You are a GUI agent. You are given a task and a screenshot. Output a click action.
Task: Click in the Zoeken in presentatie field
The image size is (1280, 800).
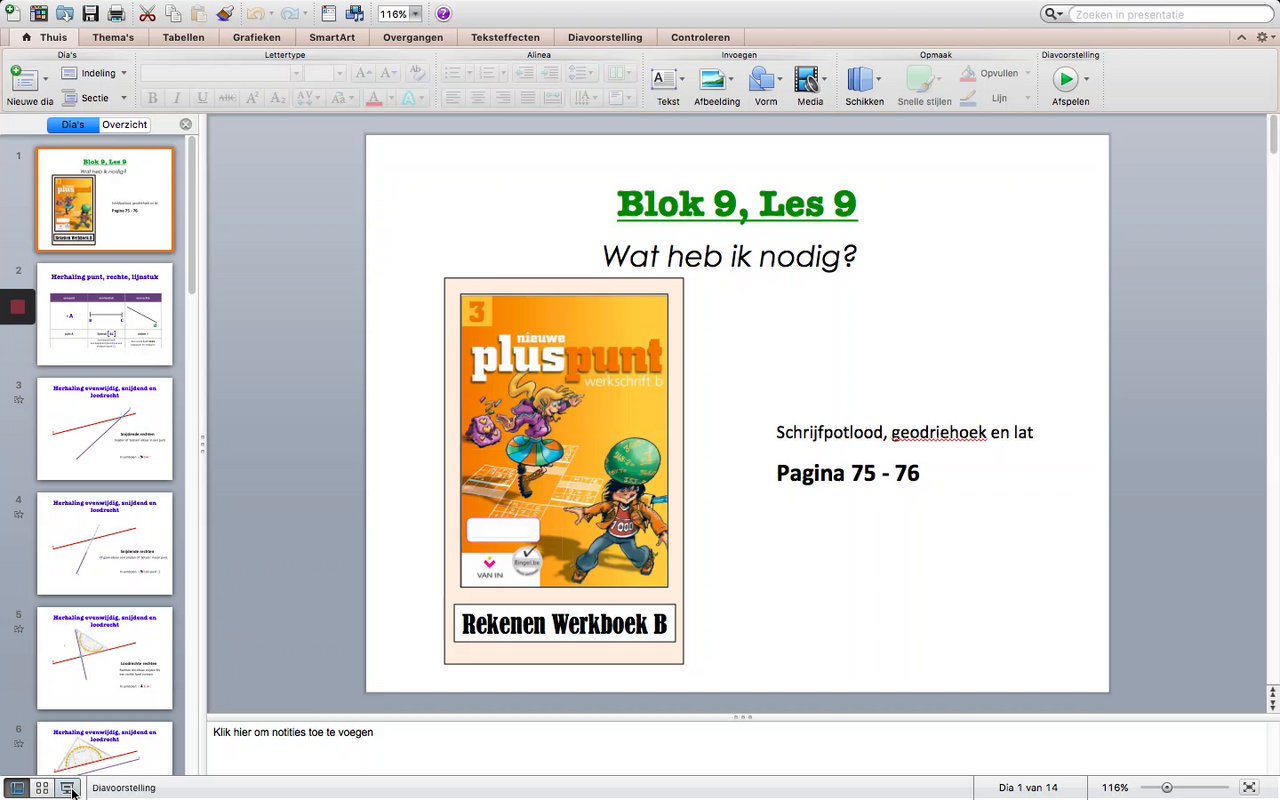coord(1170,14)
